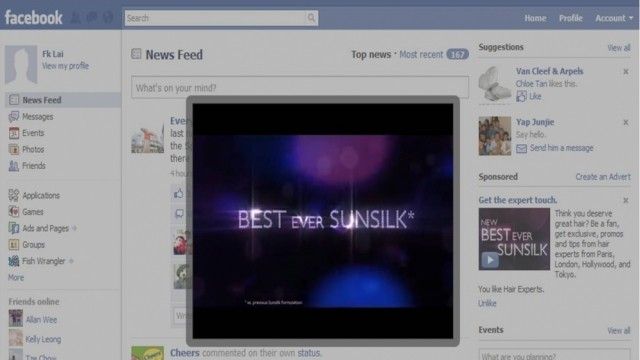Open Cheers profile link in feed
This screenshot has height=360, width=640.
click(x=185, y=353)
